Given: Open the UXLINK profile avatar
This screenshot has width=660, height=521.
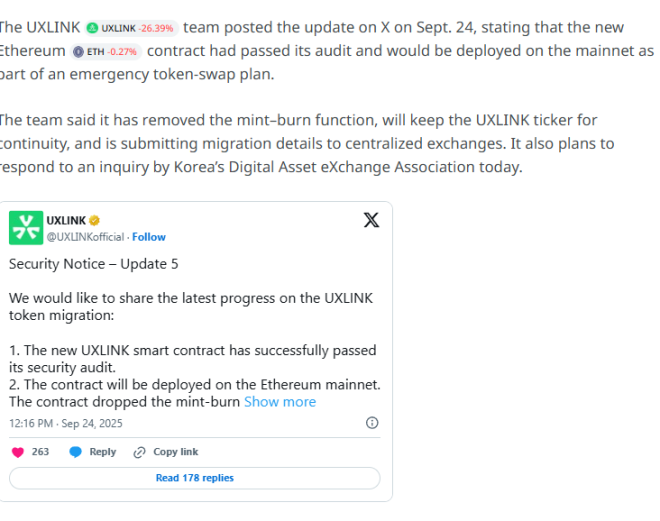Looking at the screenshot, I should pyautogui.click(x=26, y=228).
